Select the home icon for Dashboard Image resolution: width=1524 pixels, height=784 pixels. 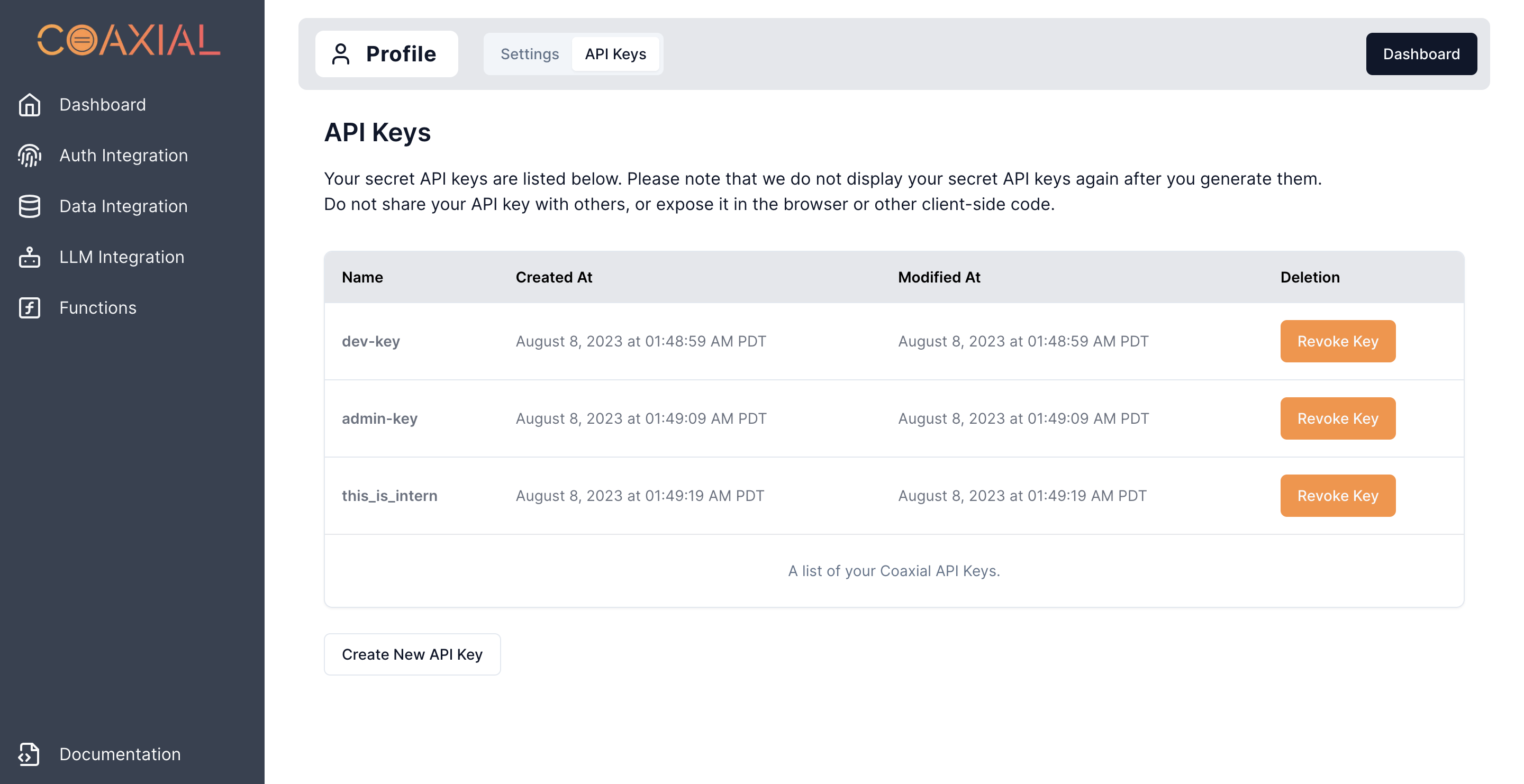29,104
